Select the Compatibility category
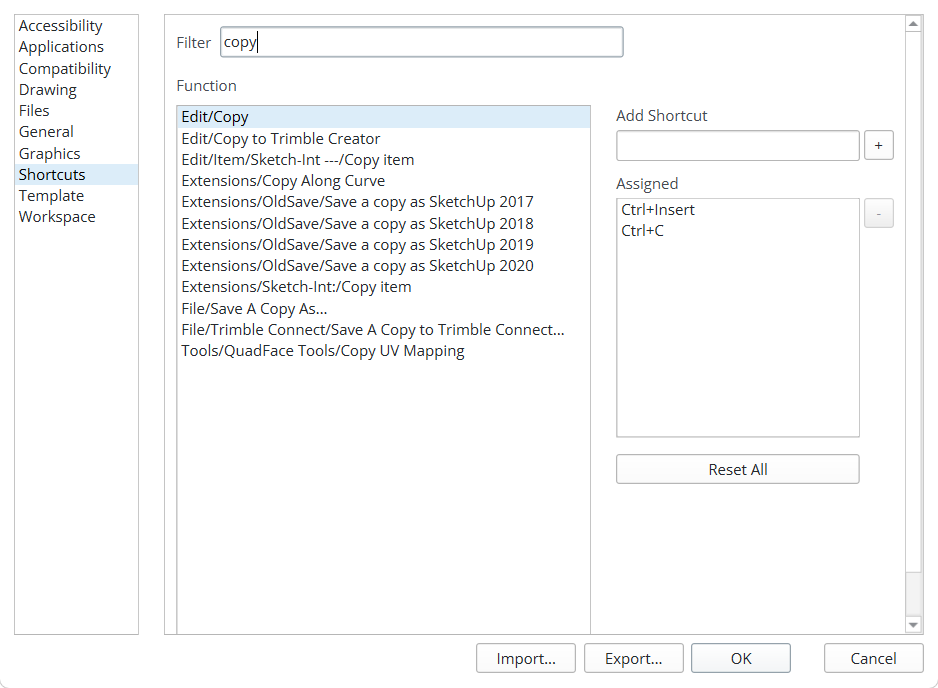 (x=65, y=69)
